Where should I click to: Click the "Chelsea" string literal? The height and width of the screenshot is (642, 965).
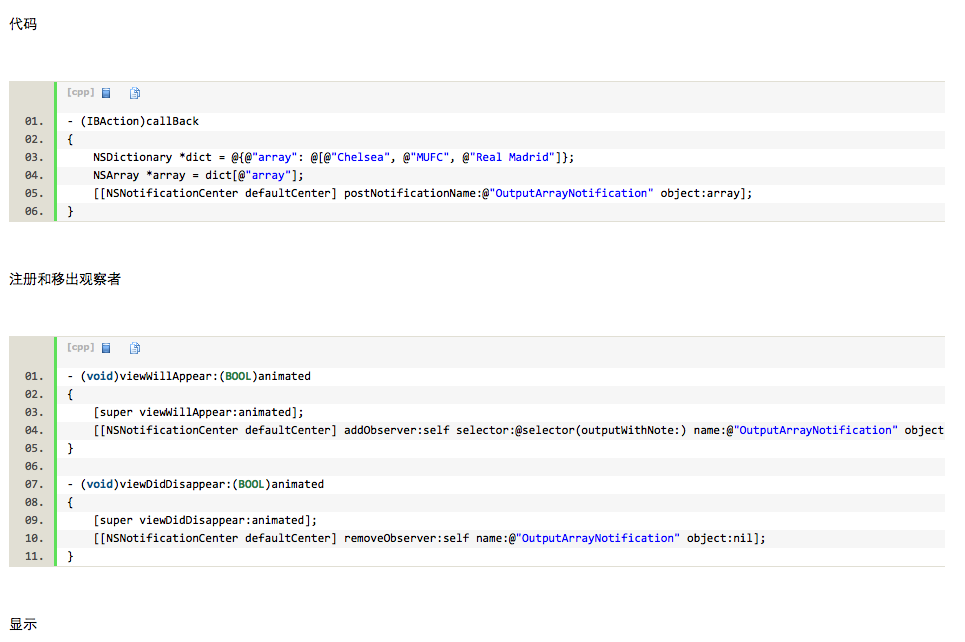[361, 158]
